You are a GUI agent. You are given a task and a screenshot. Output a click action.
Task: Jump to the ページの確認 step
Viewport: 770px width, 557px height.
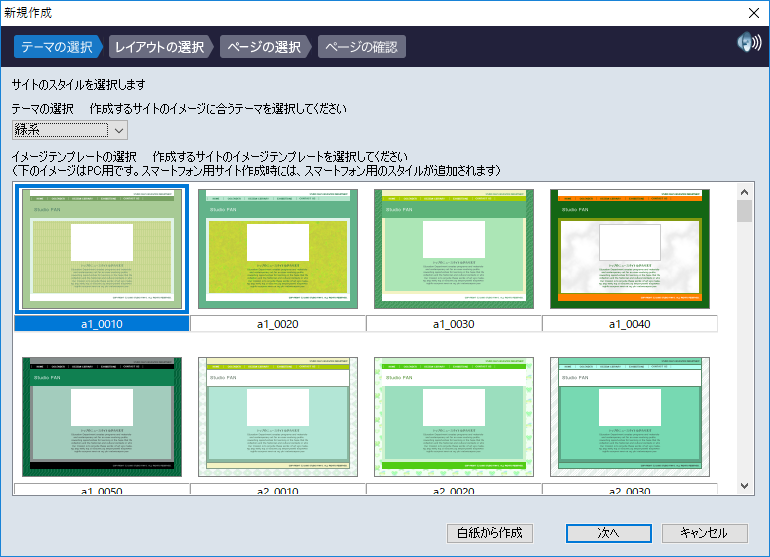tap(361, 47)
